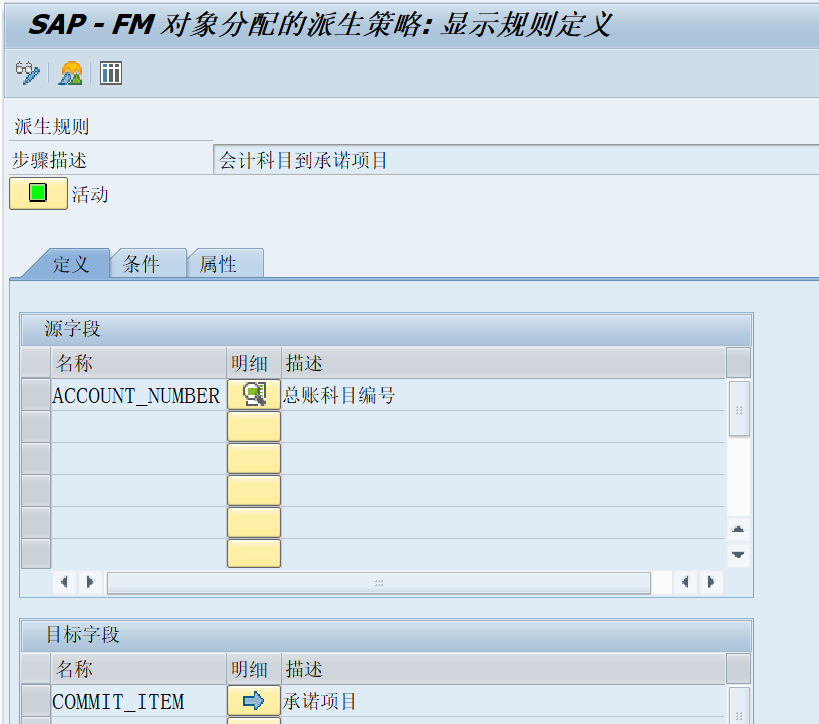Click the target table vertical scrollbar thumb

(739, 706)
